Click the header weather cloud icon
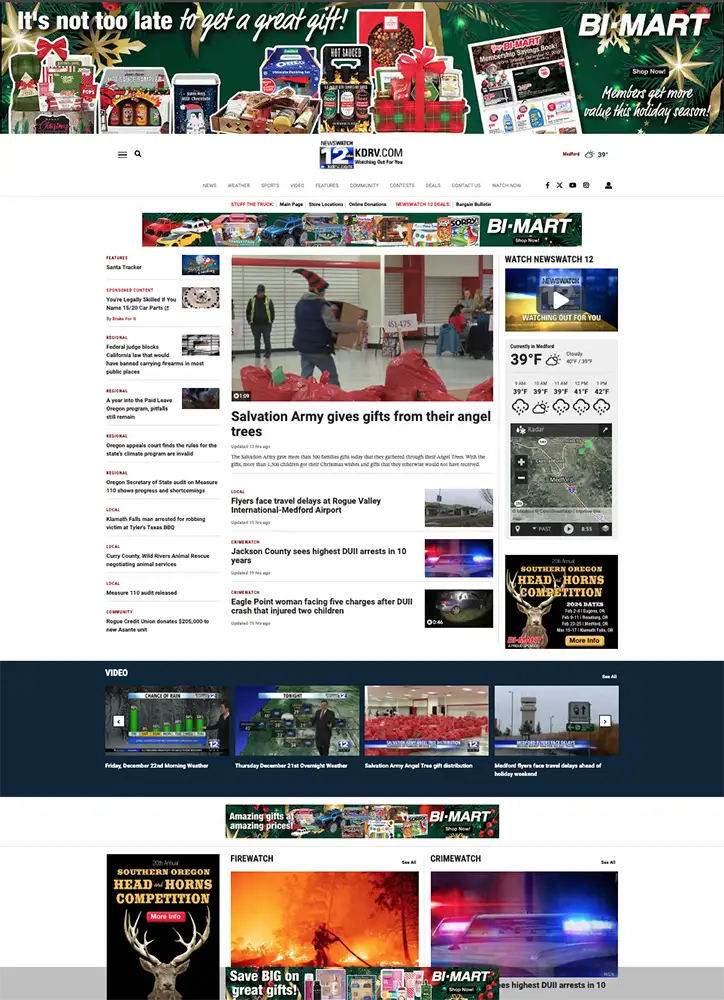 tap(589, 154)
